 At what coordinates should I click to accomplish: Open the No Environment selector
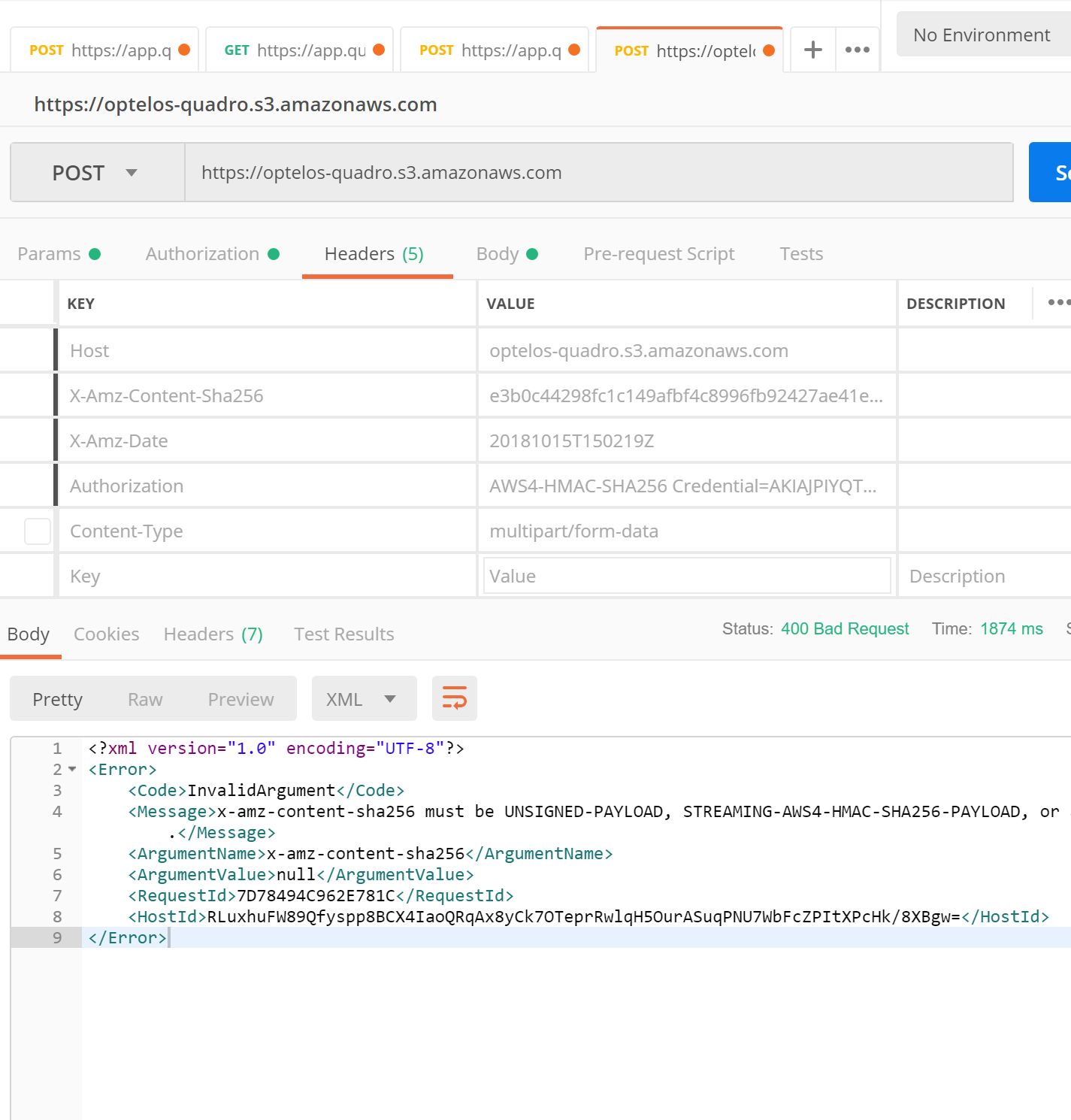coord(983,35)
